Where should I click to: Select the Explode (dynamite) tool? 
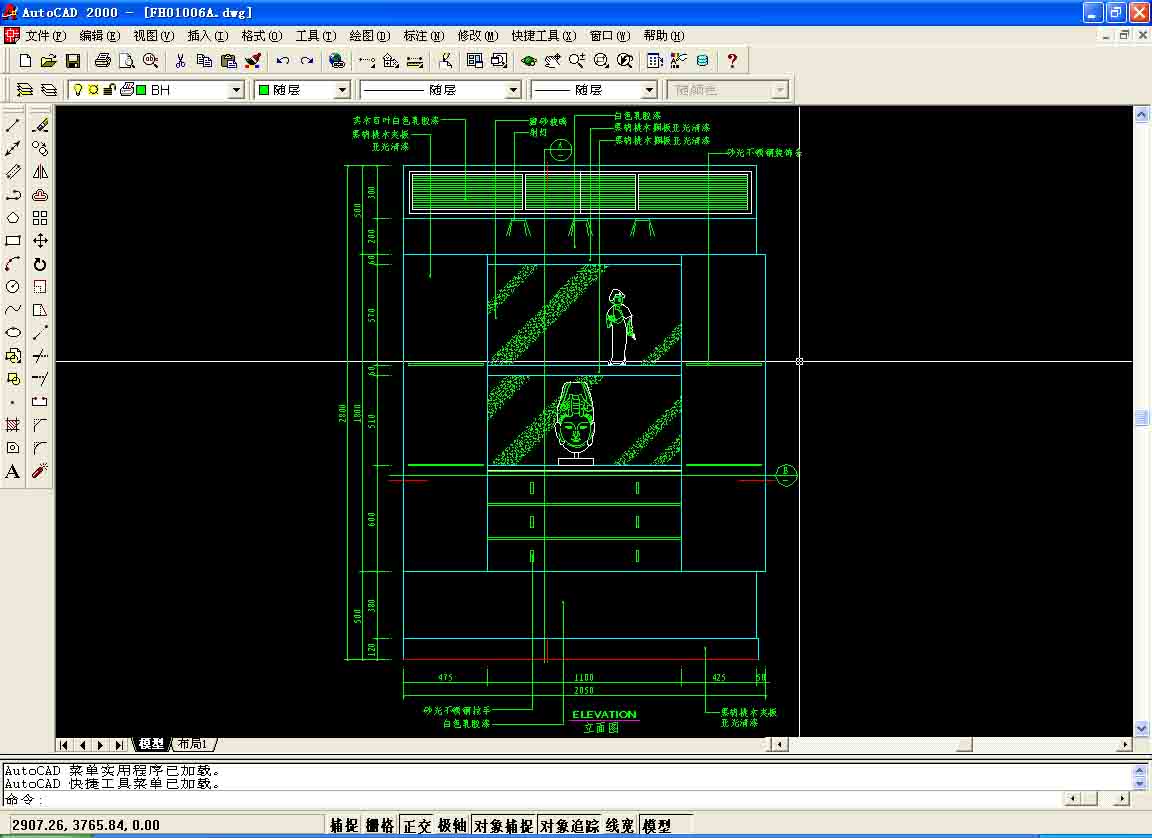click(40, 471)
